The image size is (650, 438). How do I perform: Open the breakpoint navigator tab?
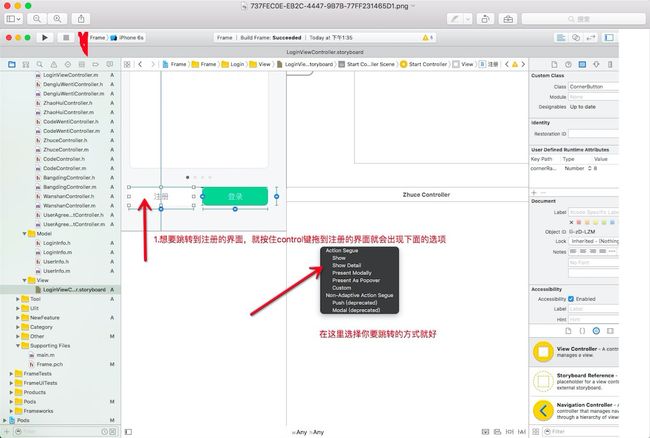point(96,64)
